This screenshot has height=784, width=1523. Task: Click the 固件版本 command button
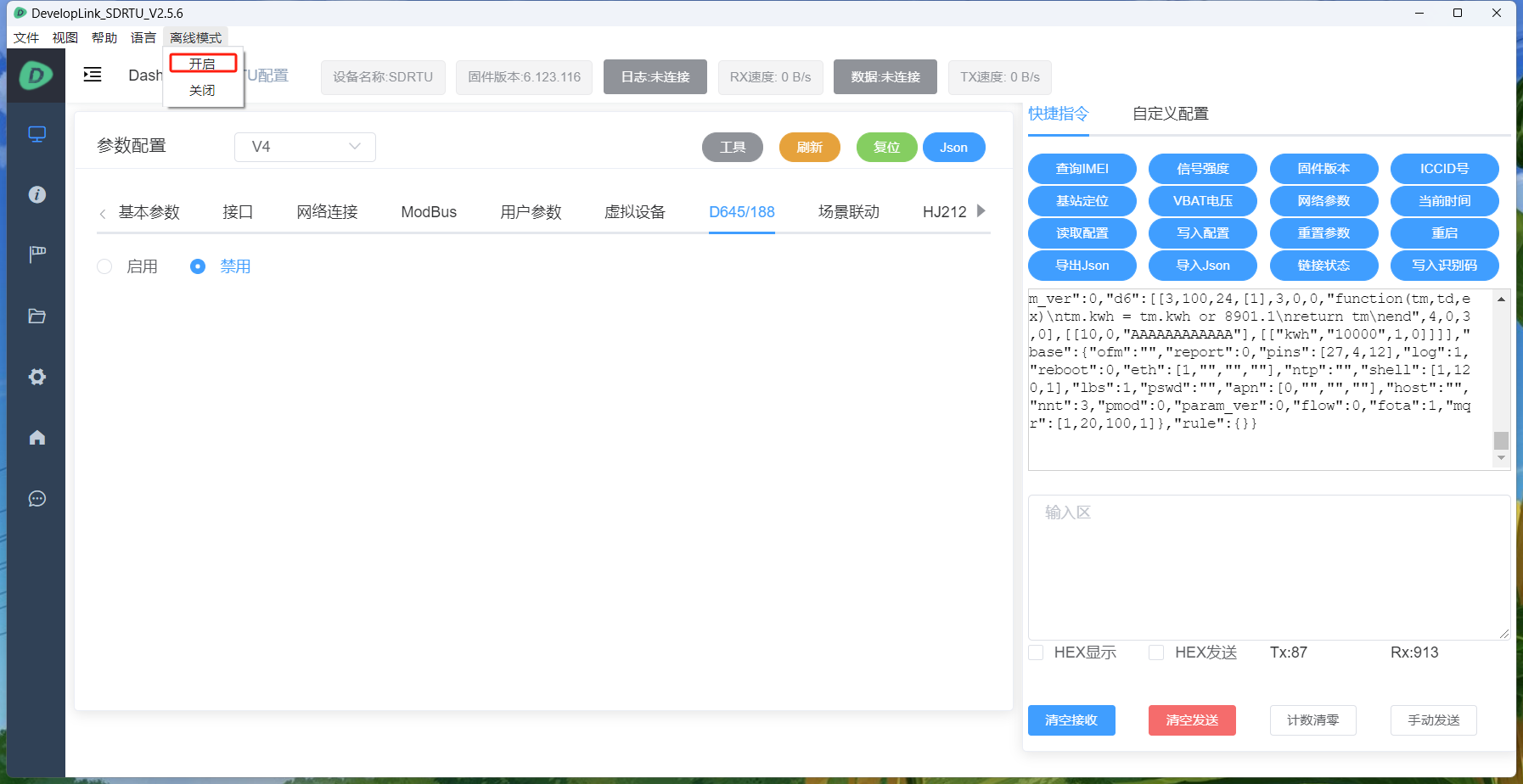click(x=1324, y=169)
